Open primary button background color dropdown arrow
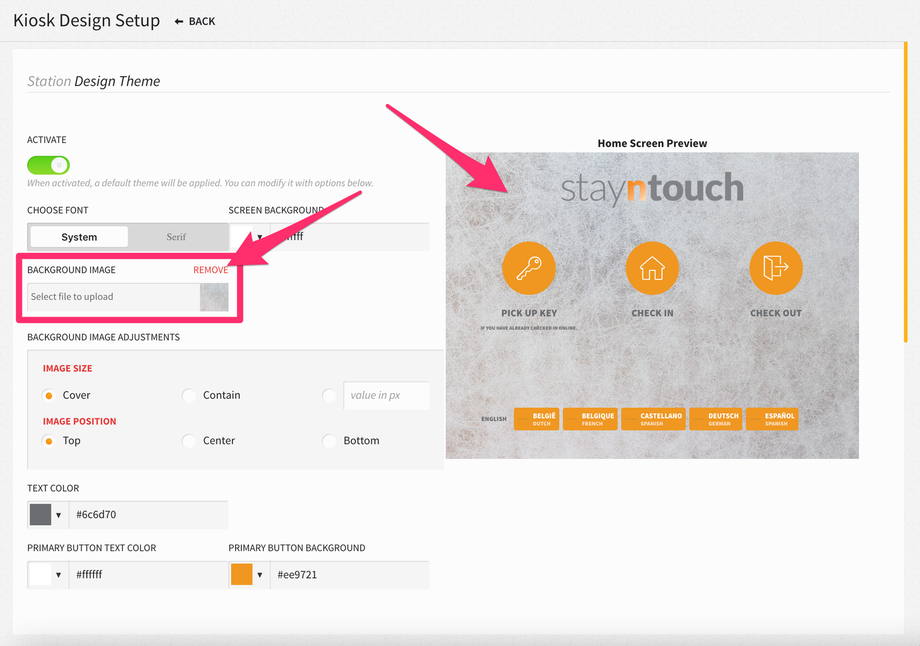 point(259,575)
